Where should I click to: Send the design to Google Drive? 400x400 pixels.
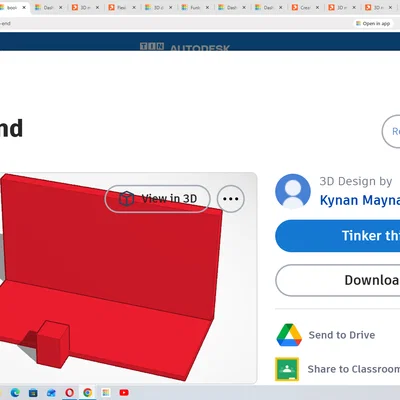point(326,335)
